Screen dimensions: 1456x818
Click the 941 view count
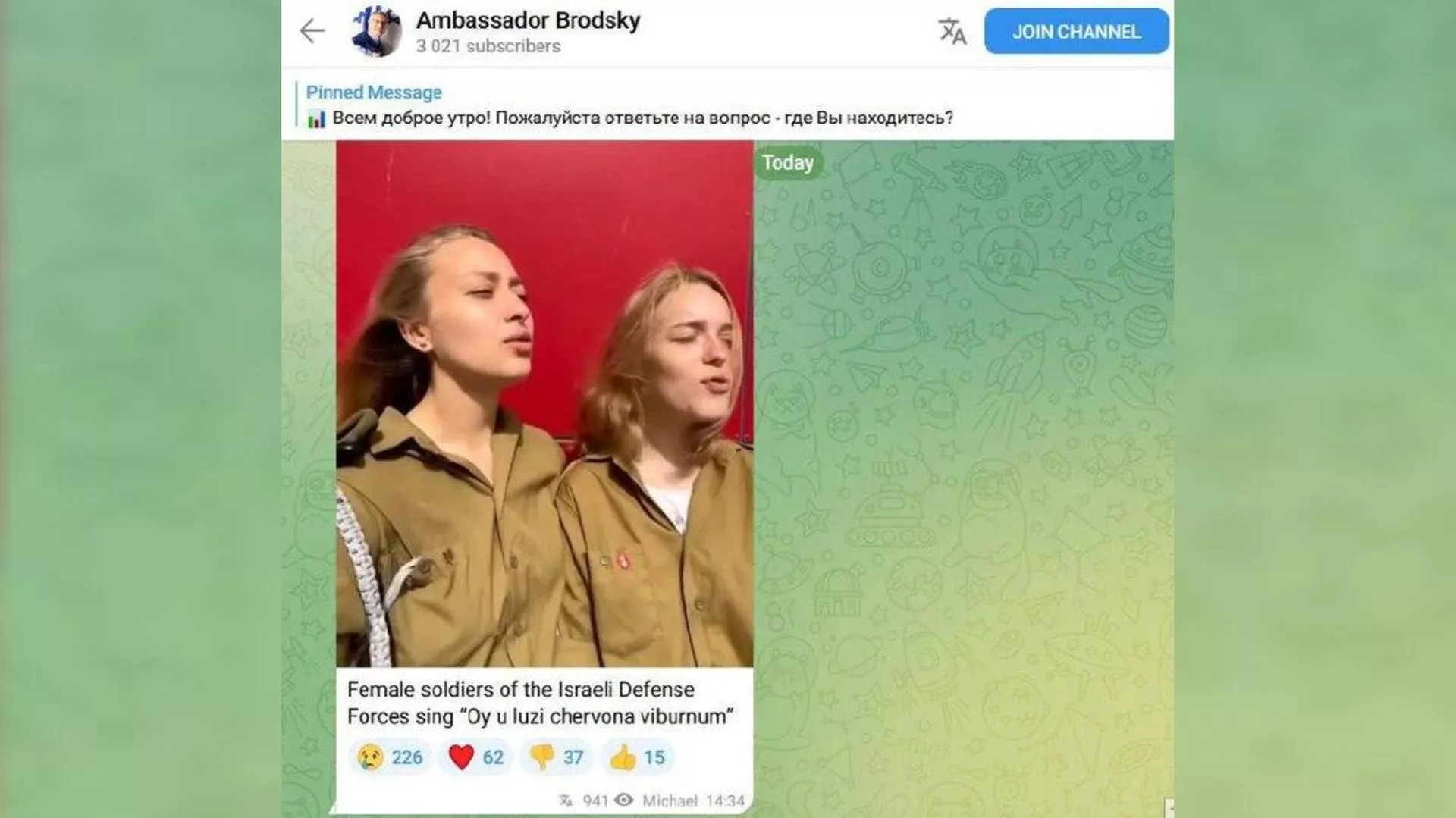click(x=595, y=801)
